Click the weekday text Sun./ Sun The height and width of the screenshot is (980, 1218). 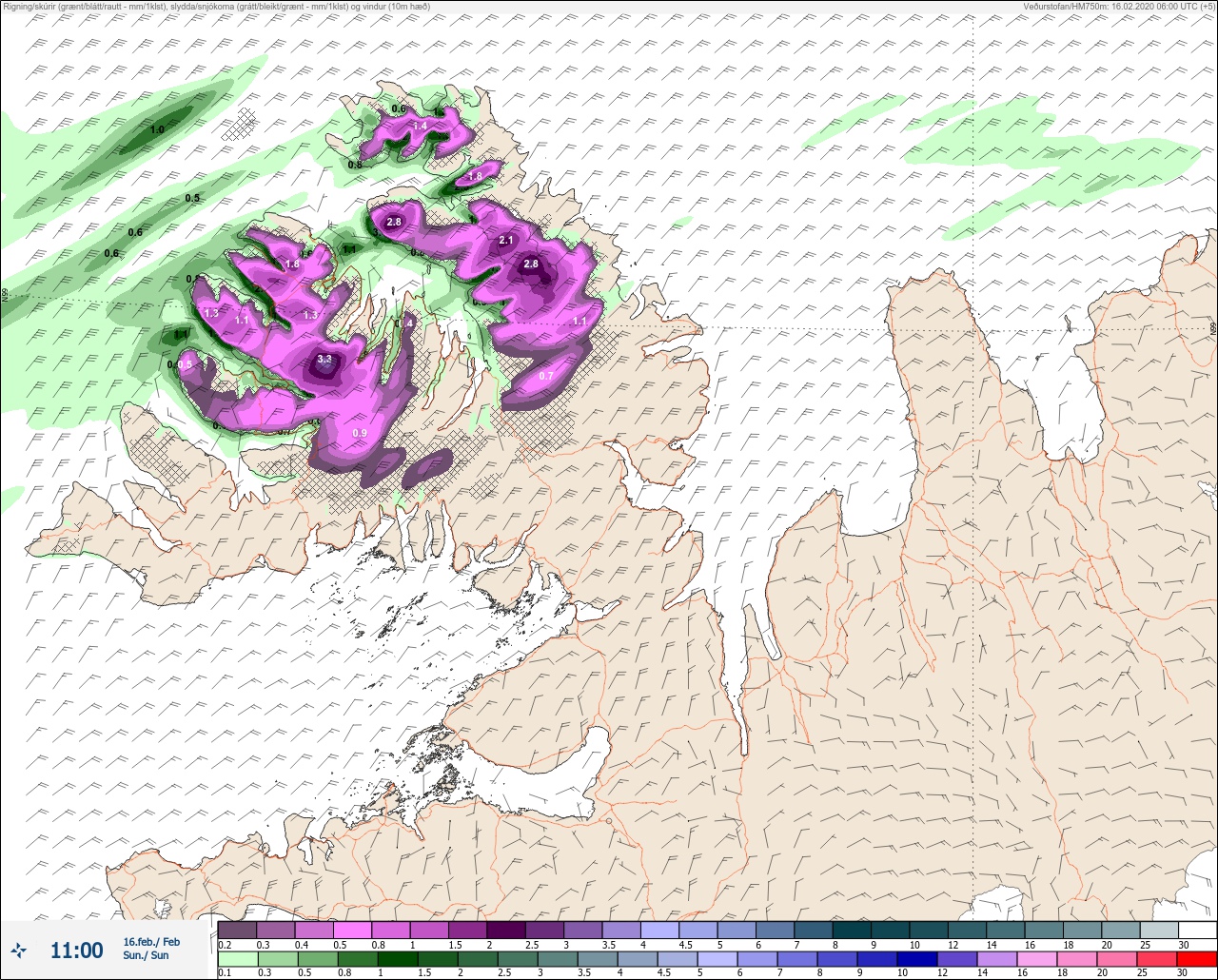tap(146, 955)
